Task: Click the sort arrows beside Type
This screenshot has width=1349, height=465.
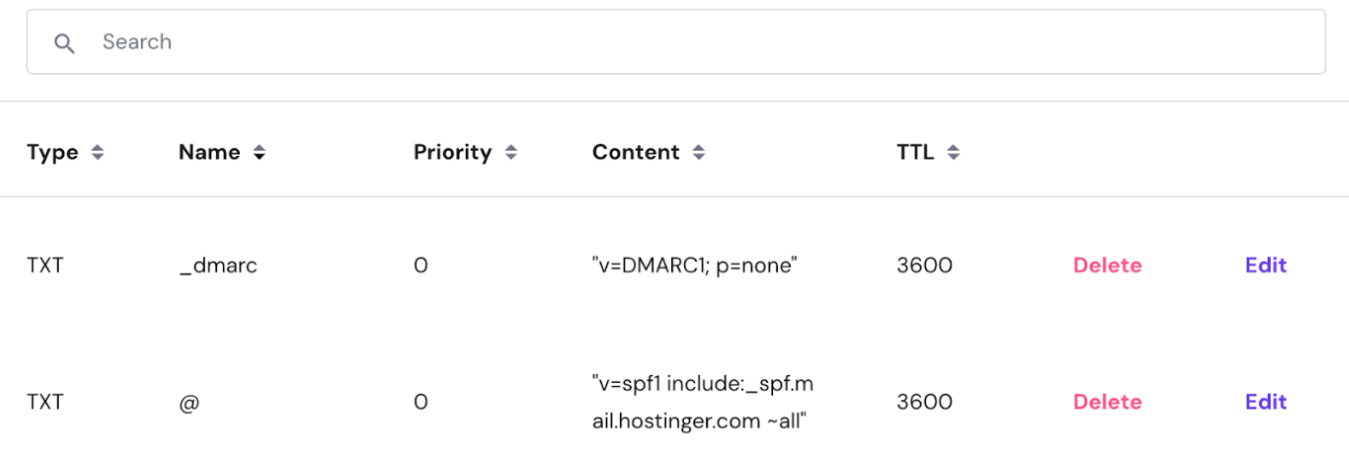Action: [x=97, y=153]
